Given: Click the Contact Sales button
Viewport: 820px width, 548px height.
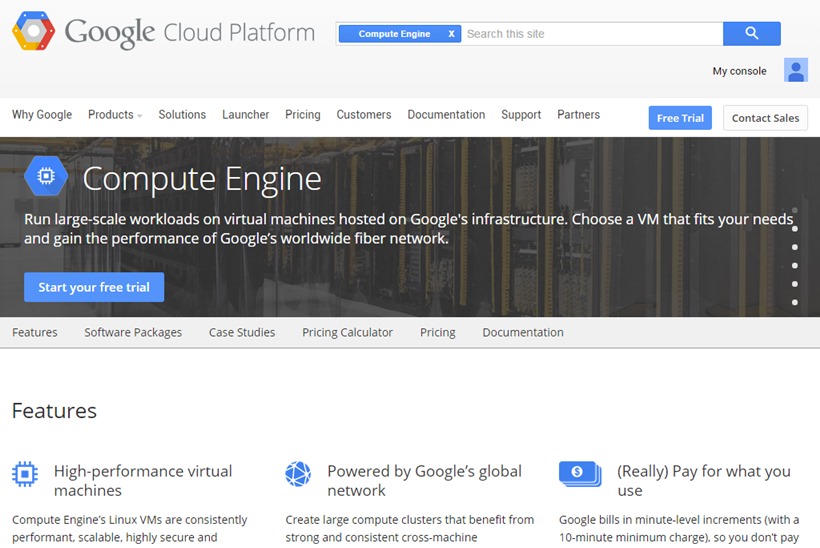Looking at the screenshot, I should click(x=765, y=118).
